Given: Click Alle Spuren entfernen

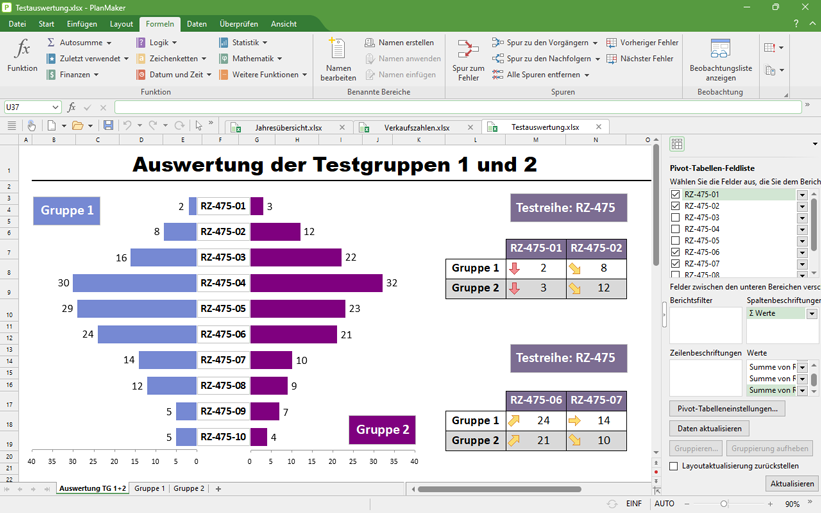Looking at the screenshot, I should 540,75.
